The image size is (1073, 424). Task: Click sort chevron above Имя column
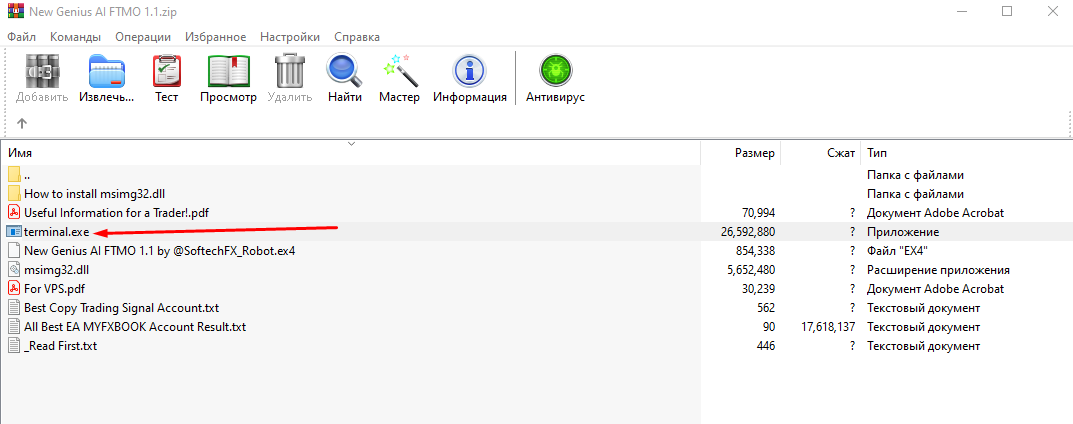point(351,144)
